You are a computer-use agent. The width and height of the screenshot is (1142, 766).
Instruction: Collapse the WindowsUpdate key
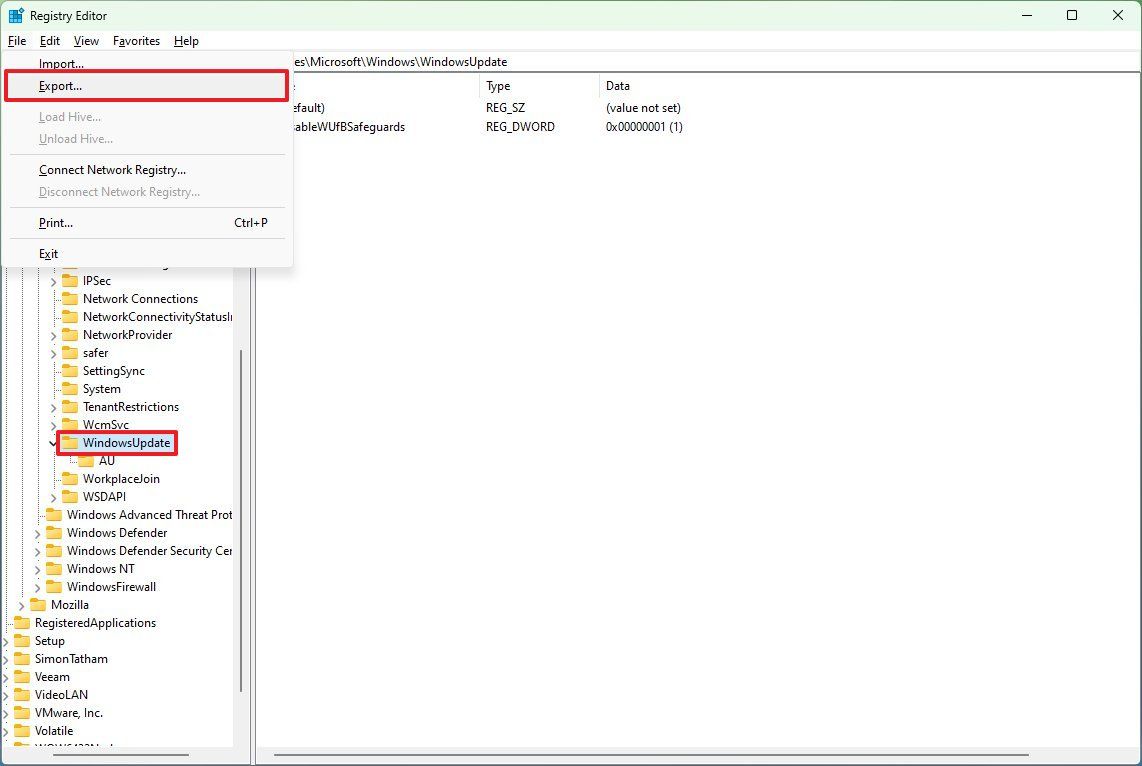click(53, 442)
